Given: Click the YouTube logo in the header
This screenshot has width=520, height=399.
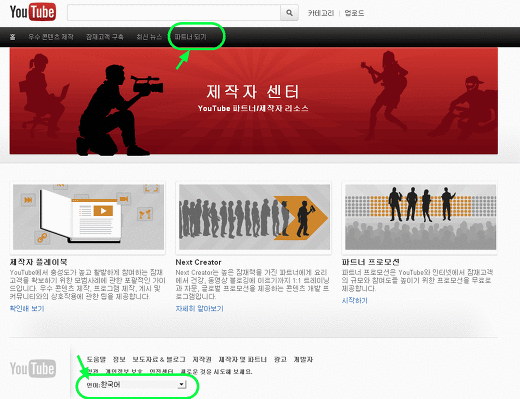Looking at the screenshot, I should (33, 12).
